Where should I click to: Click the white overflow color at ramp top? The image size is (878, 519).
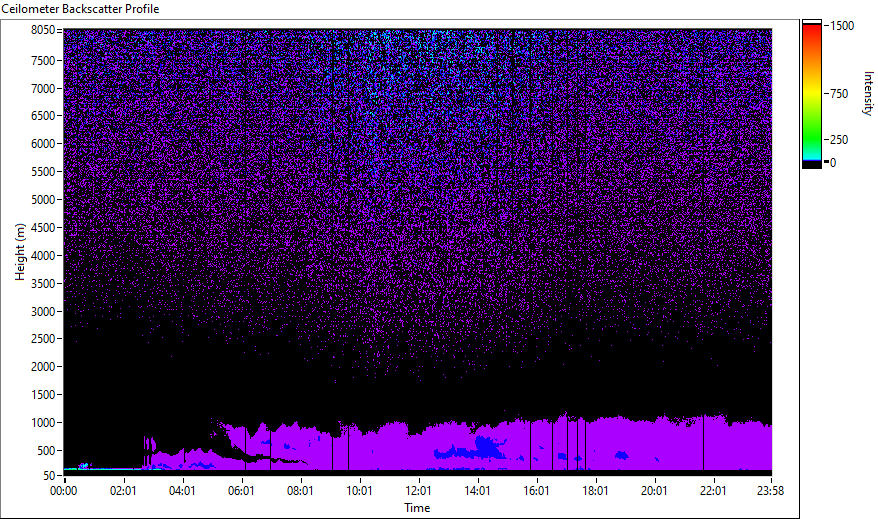click(x=812, y=22)
